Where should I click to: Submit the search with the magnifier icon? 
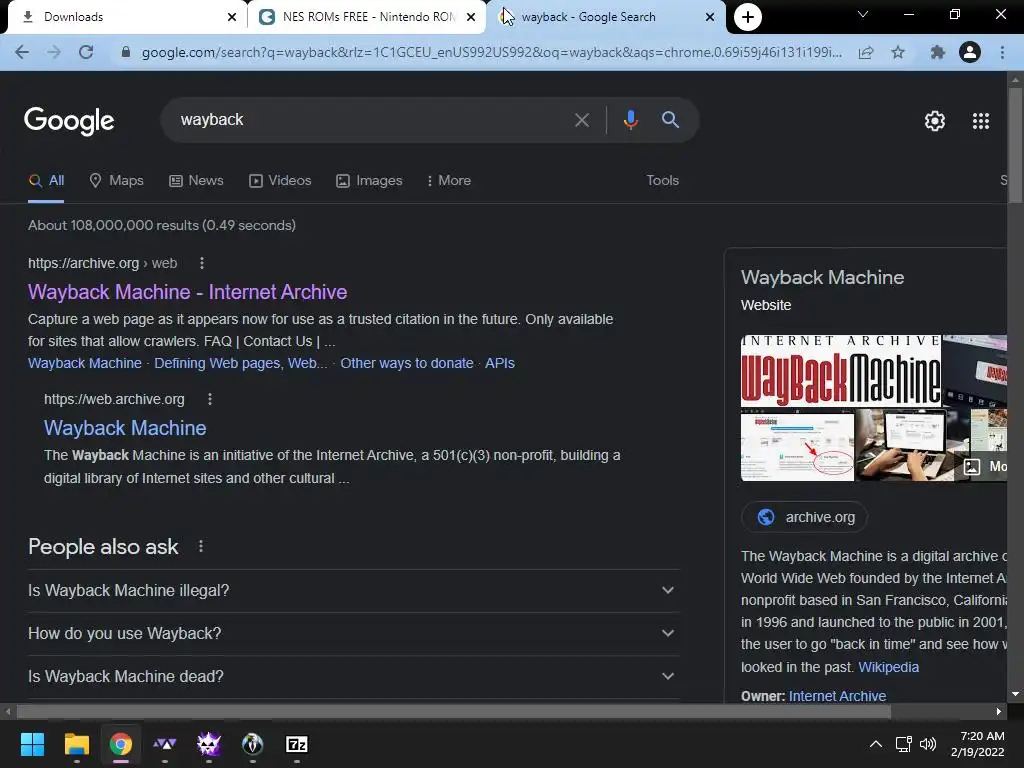pos(670,120)
